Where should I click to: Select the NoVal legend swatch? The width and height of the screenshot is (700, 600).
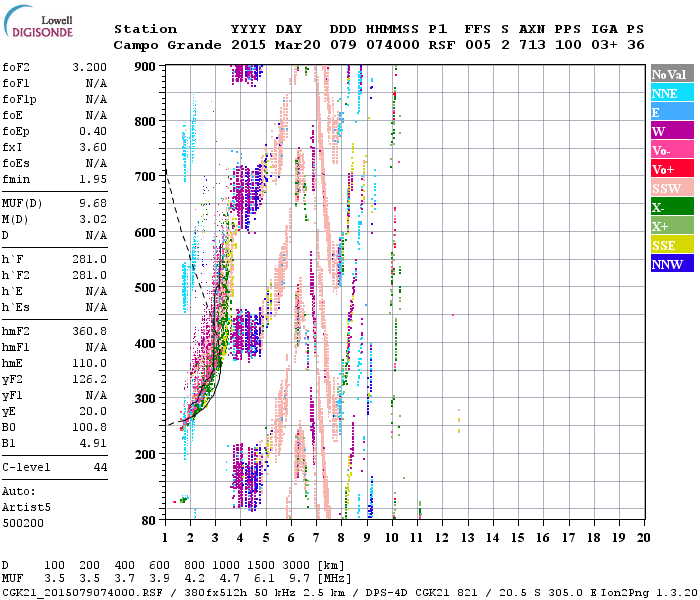[672, 74]
